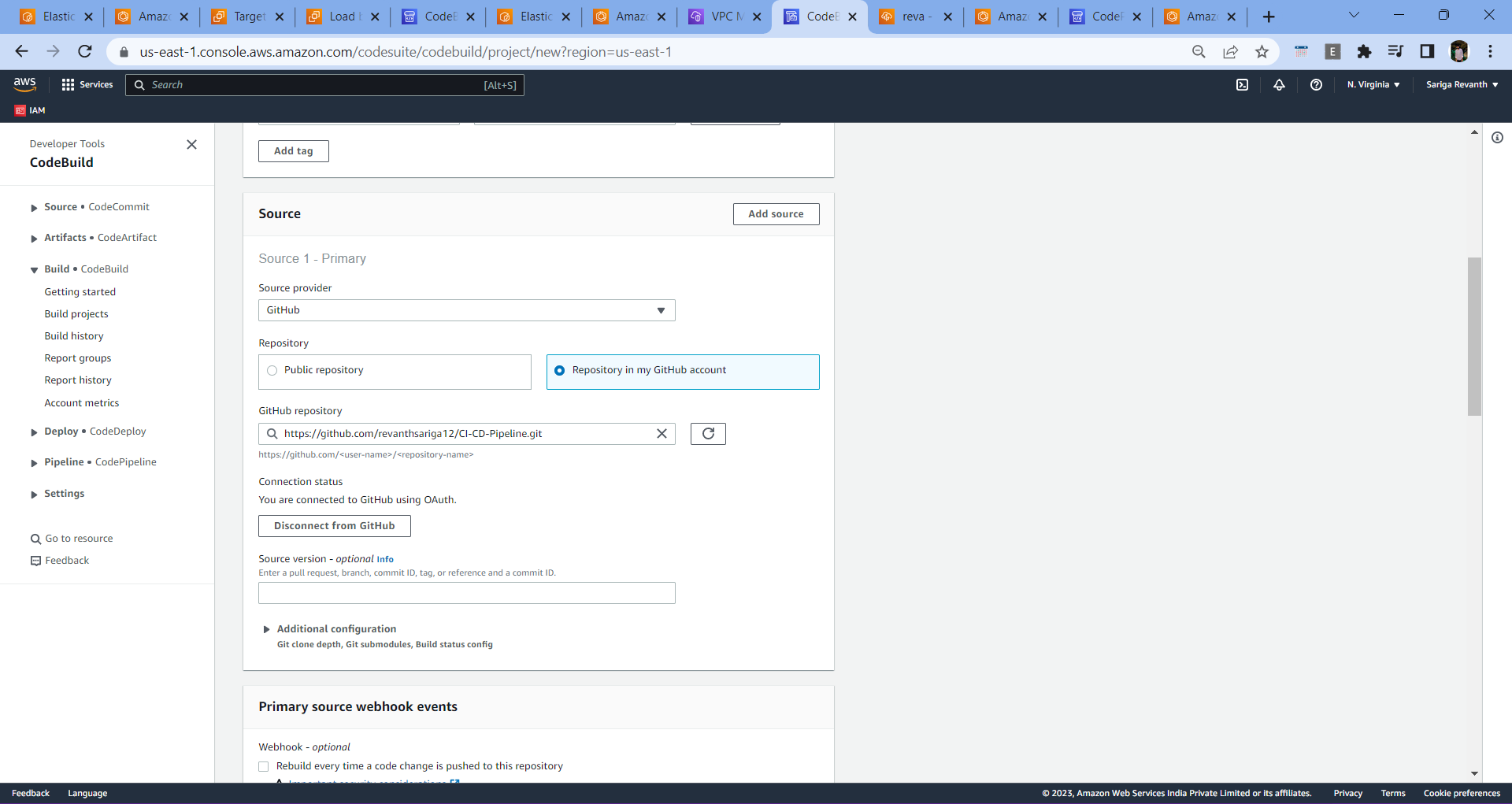Viewport: 1512px width, 804px height.
Task: Clear the GitHub repository field
Action: click(661, 434)
